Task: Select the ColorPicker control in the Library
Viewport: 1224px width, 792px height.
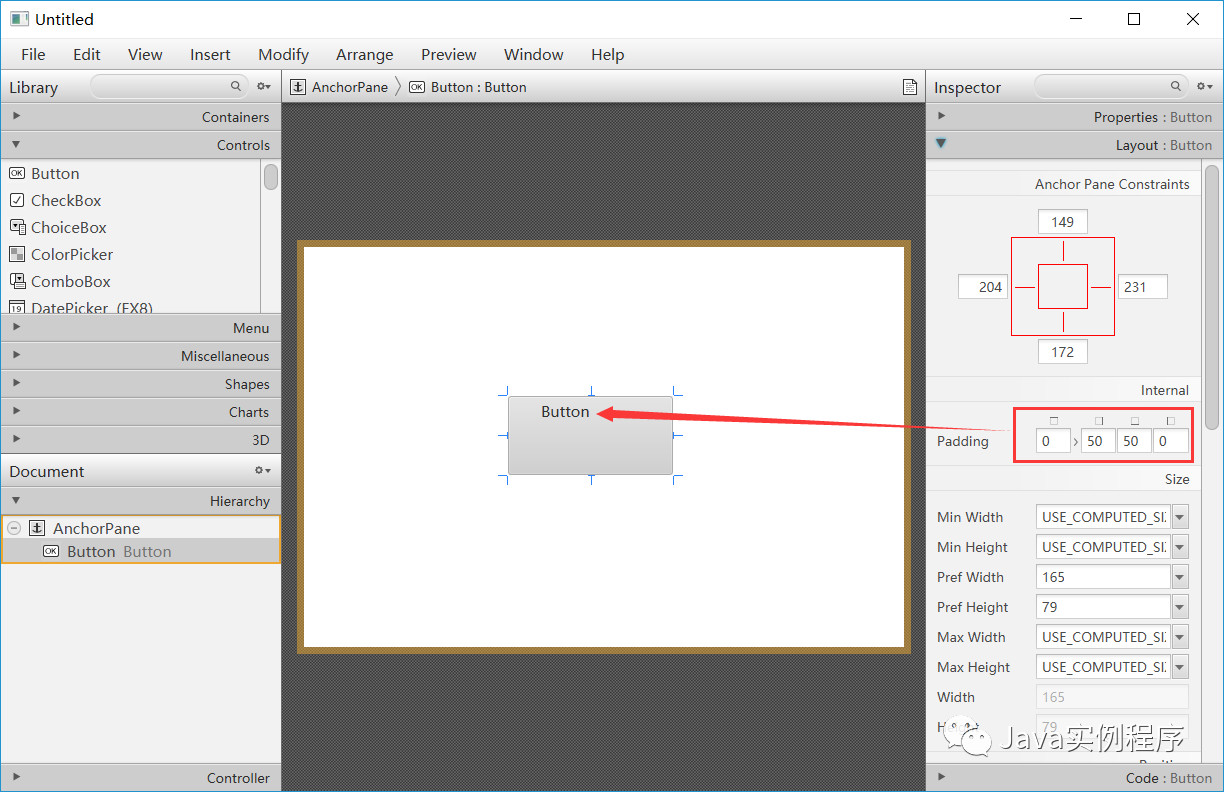Action: click(71, 254)
